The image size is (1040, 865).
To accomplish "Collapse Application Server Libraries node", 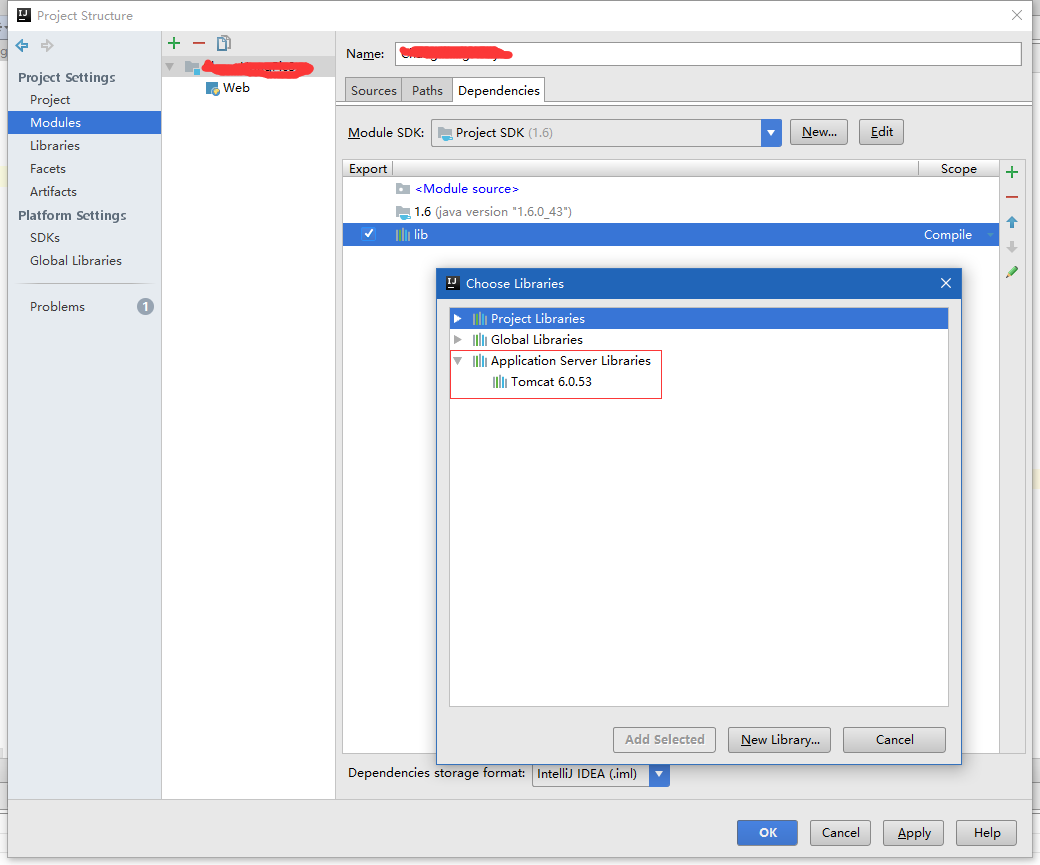I will point(458,361).
